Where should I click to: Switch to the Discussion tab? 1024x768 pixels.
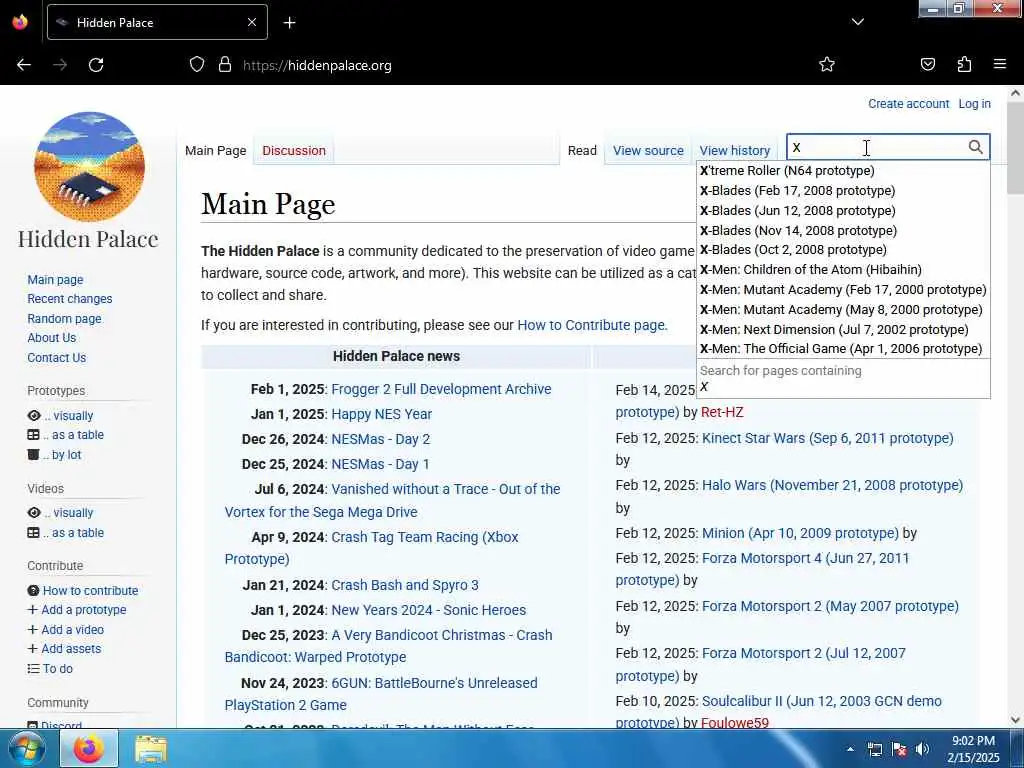(x=294, y=150)
